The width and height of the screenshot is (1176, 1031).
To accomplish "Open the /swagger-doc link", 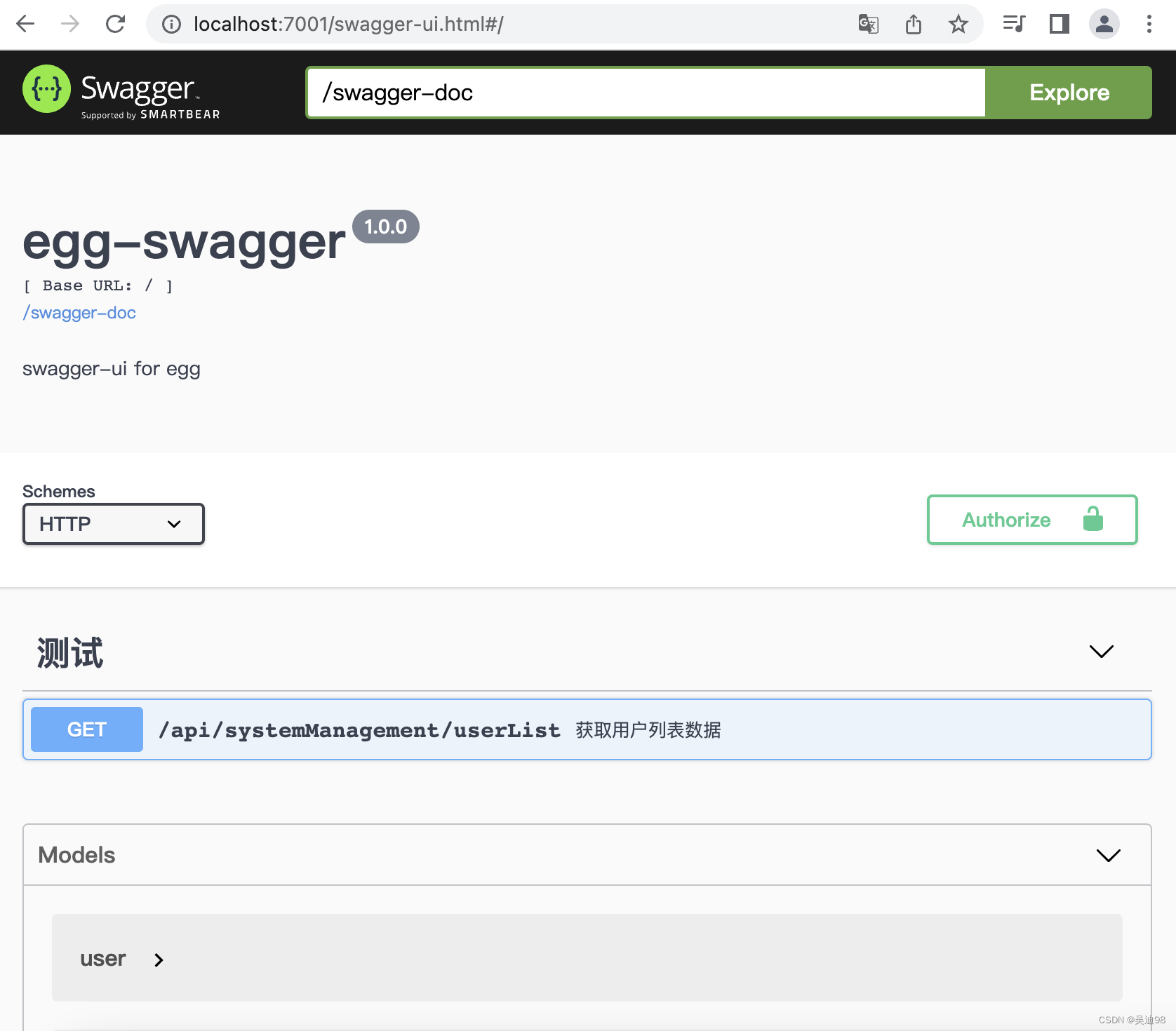I will tap(79, 313).
